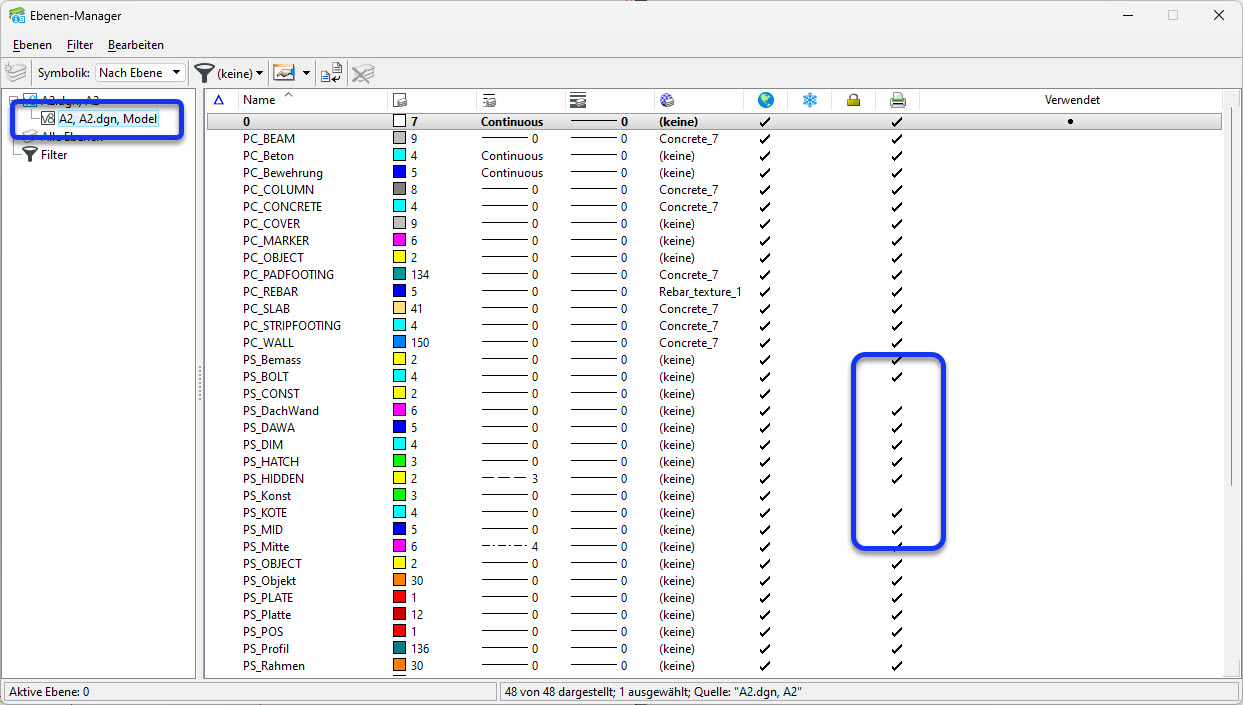Click the padlock lock column header
The height and width of the screenshot is (705, 1243).
point(853,100)
